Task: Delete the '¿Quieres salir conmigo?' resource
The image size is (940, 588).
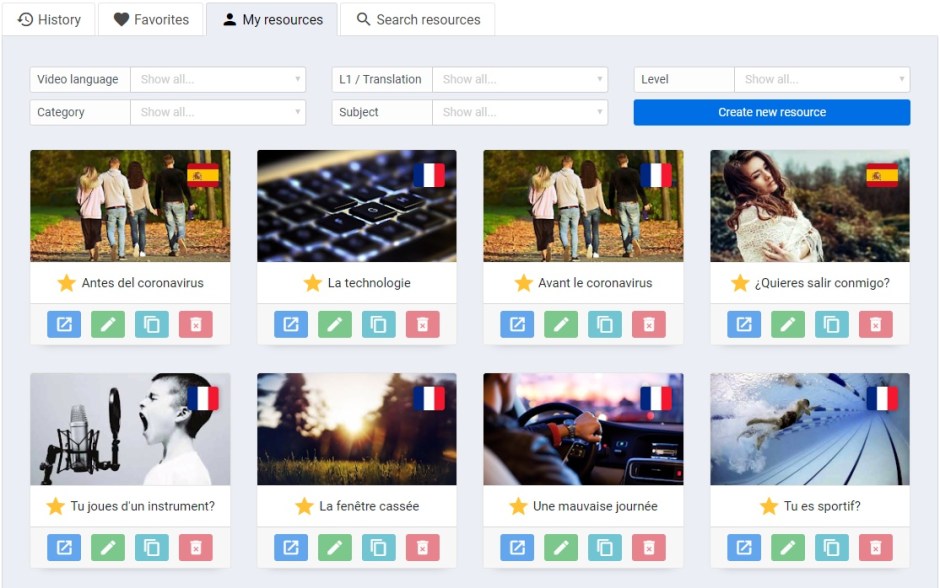Action: [x=876, y=324]
